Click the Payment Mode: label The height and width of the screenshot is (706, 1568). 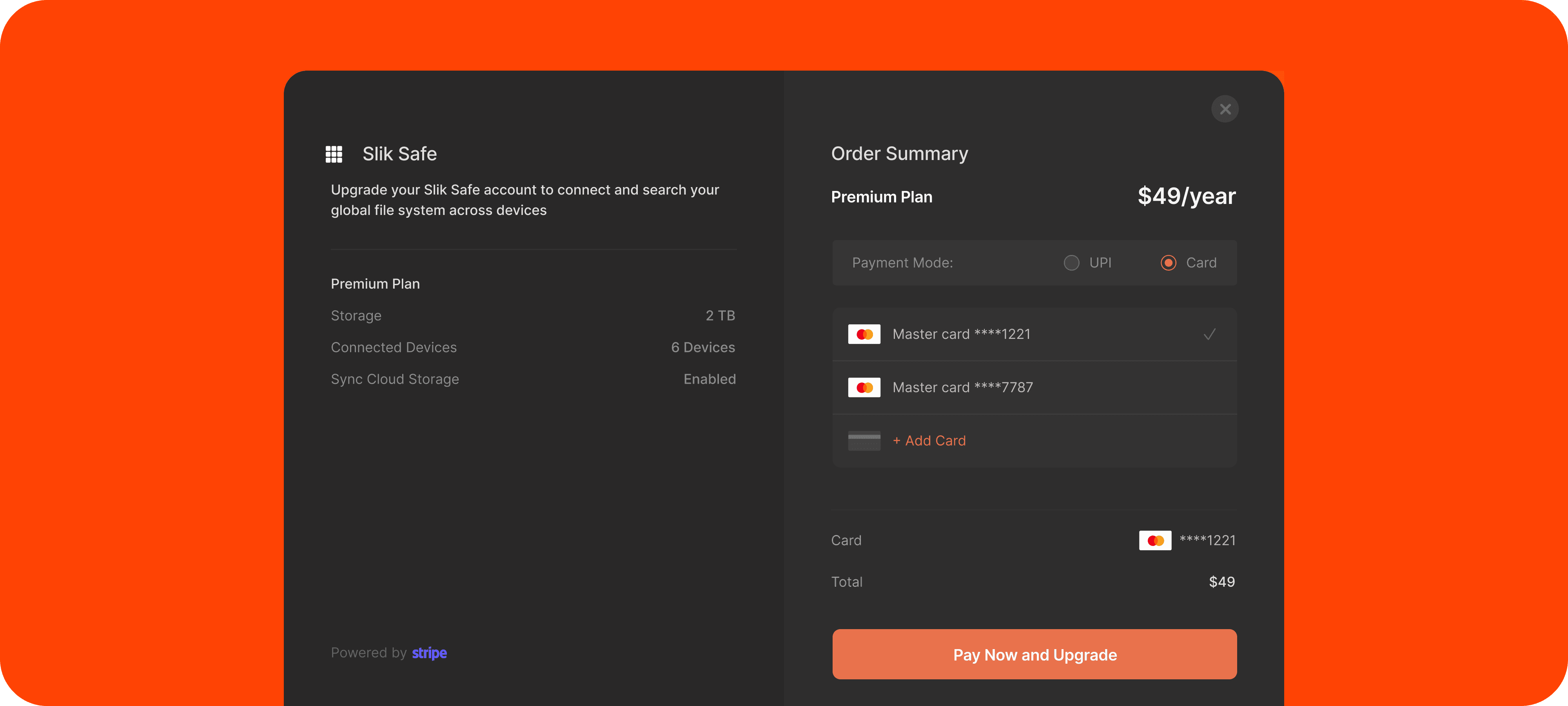pos(902,262)
